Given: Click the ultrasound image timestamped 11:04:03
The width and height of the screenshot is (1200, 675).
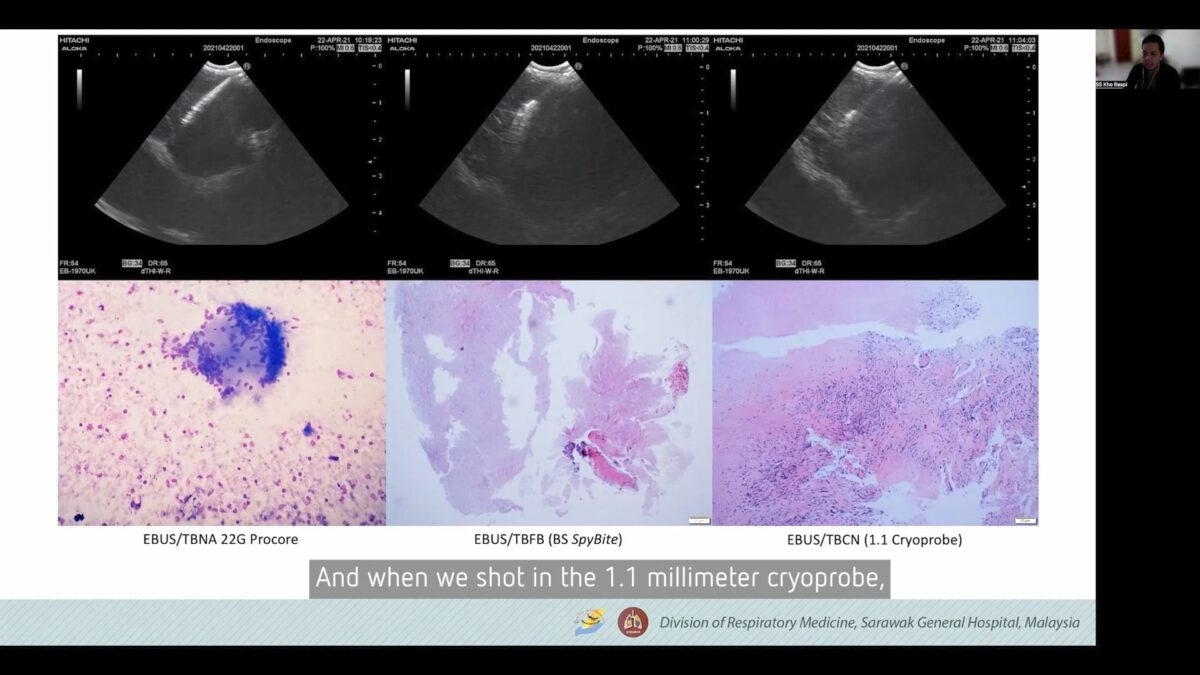Looking at the screenshot, I should tap(875, 157).
